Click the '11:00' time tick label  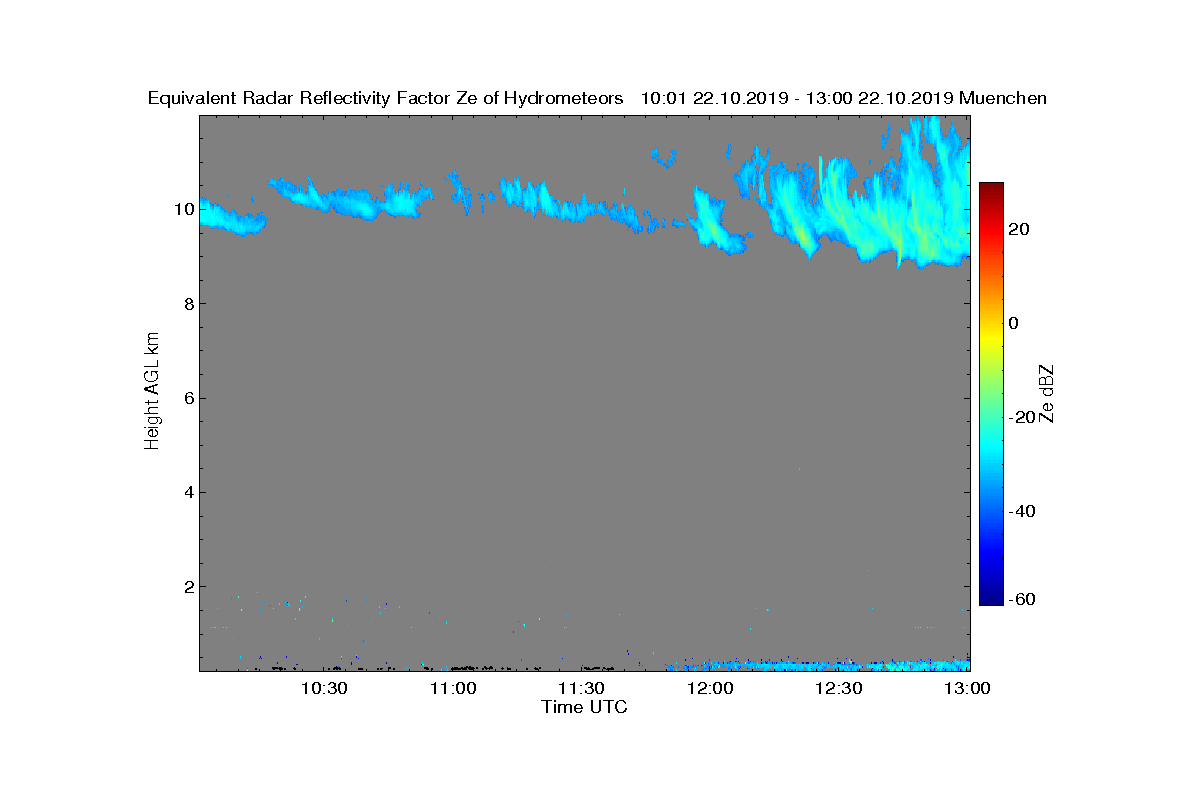click(x=453, y=688)
